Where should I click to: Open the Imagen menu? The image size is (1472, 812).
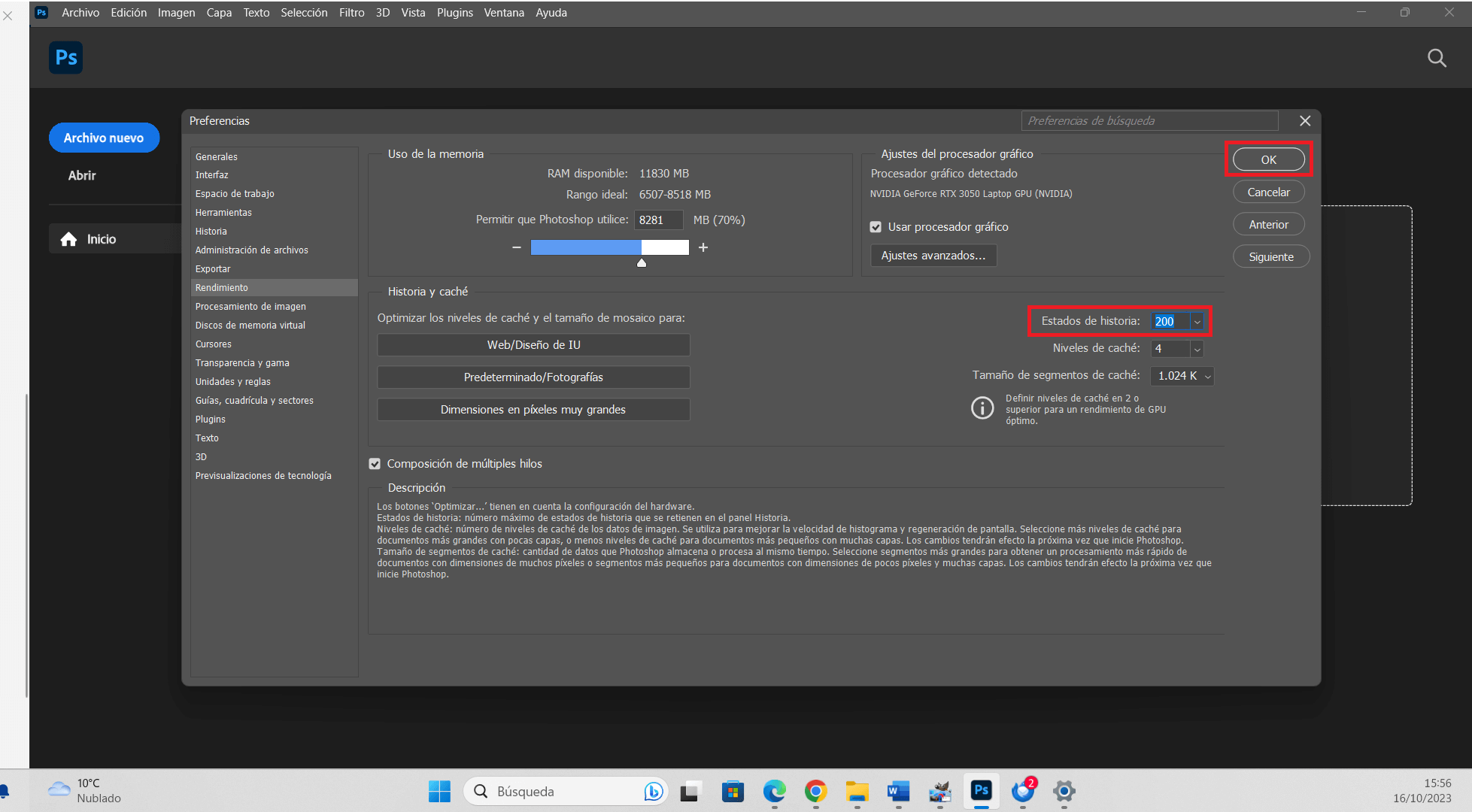(x=176, y=12)
